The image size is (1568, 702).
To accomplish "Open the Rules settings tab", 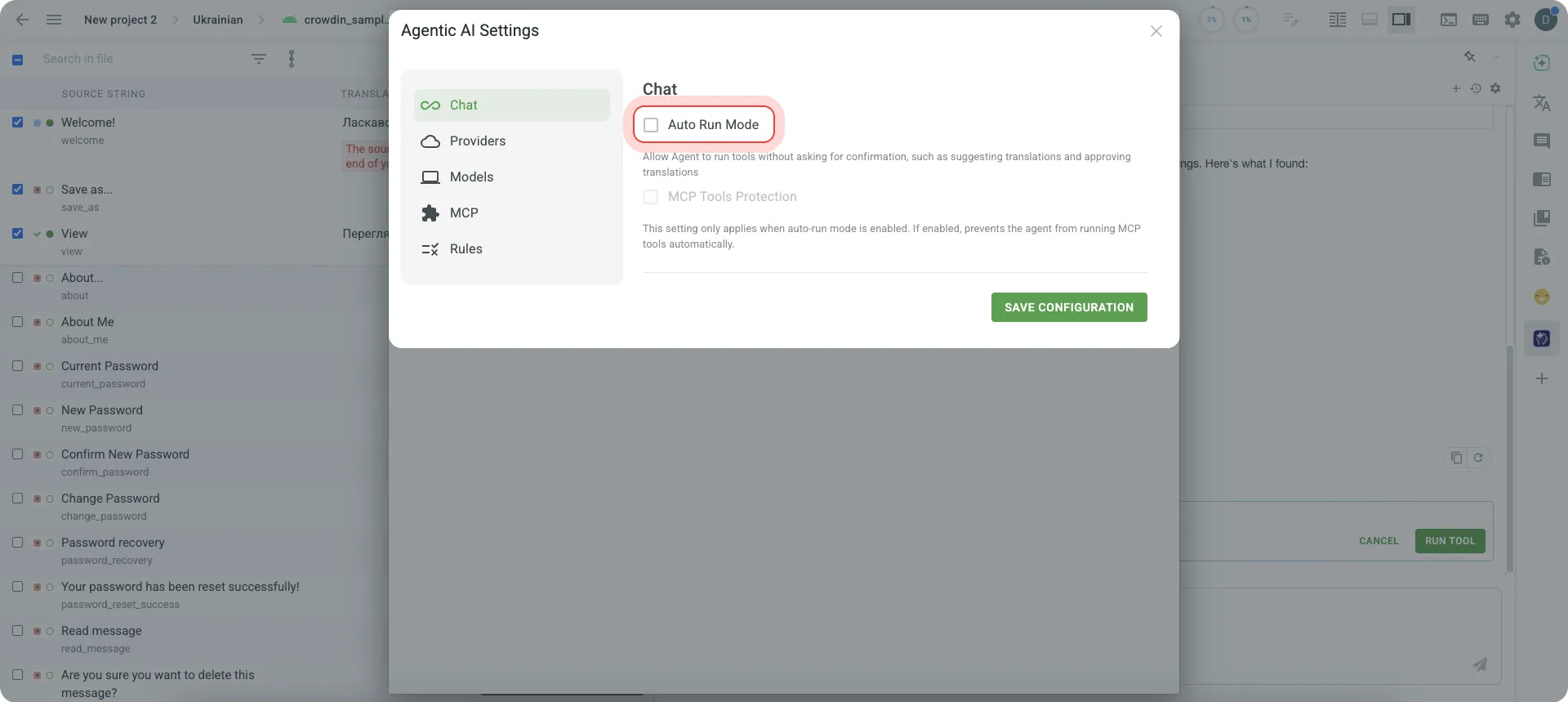I will tap(465, 249).
